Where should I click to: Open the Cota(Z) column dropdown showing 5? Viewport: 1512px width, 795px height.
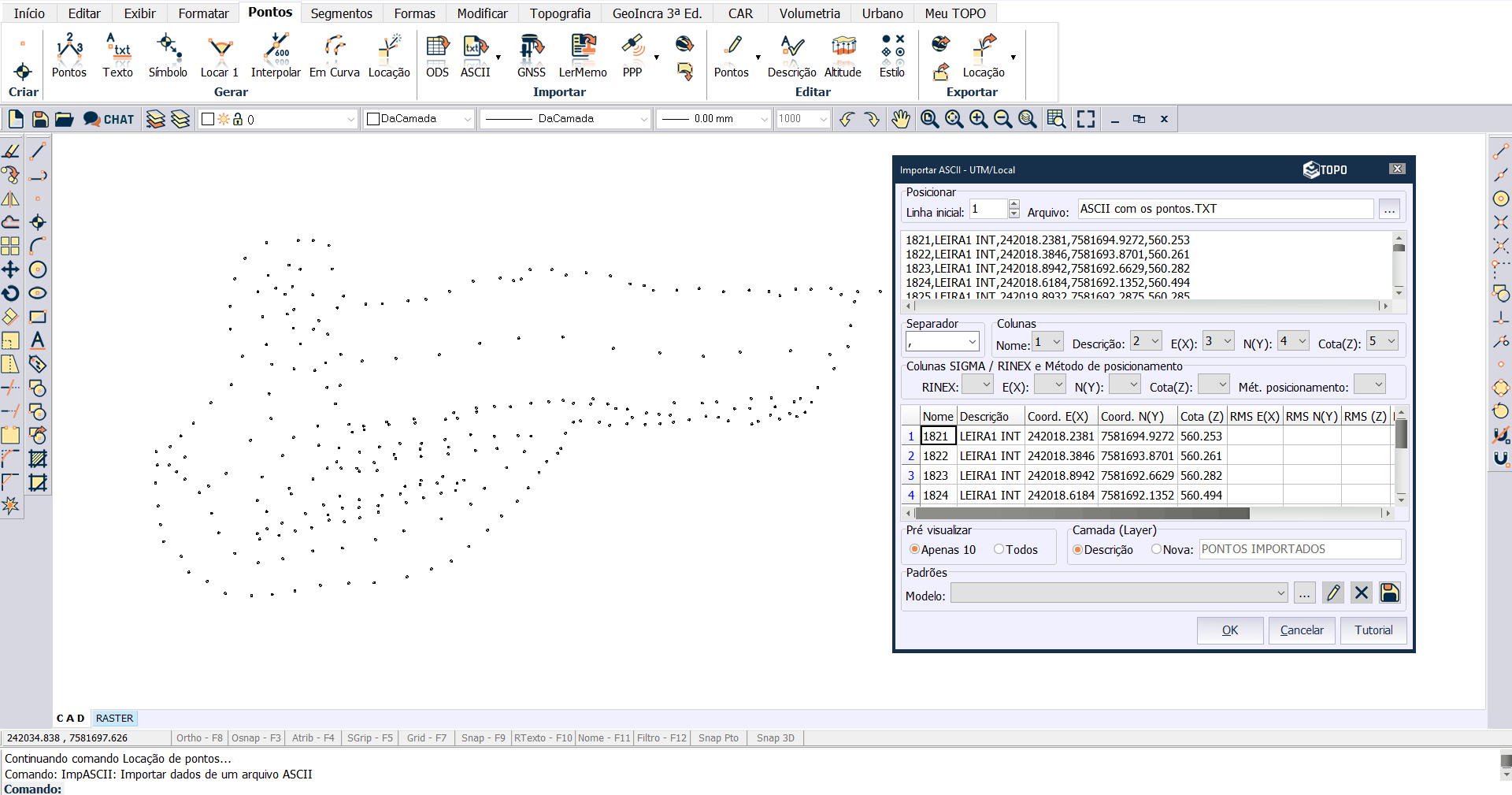coord(1382,341)
